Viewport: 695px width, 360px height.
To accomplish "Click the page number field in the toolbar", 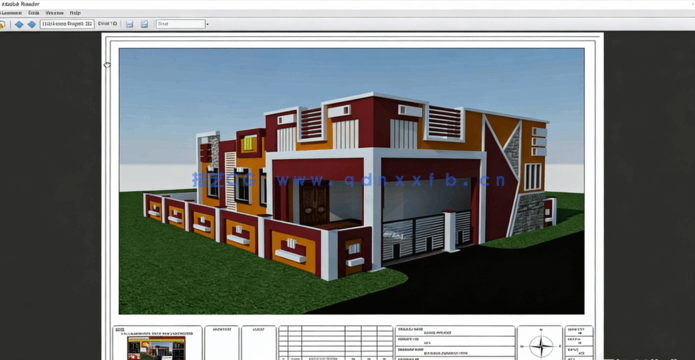I will [x=67, y=23].
